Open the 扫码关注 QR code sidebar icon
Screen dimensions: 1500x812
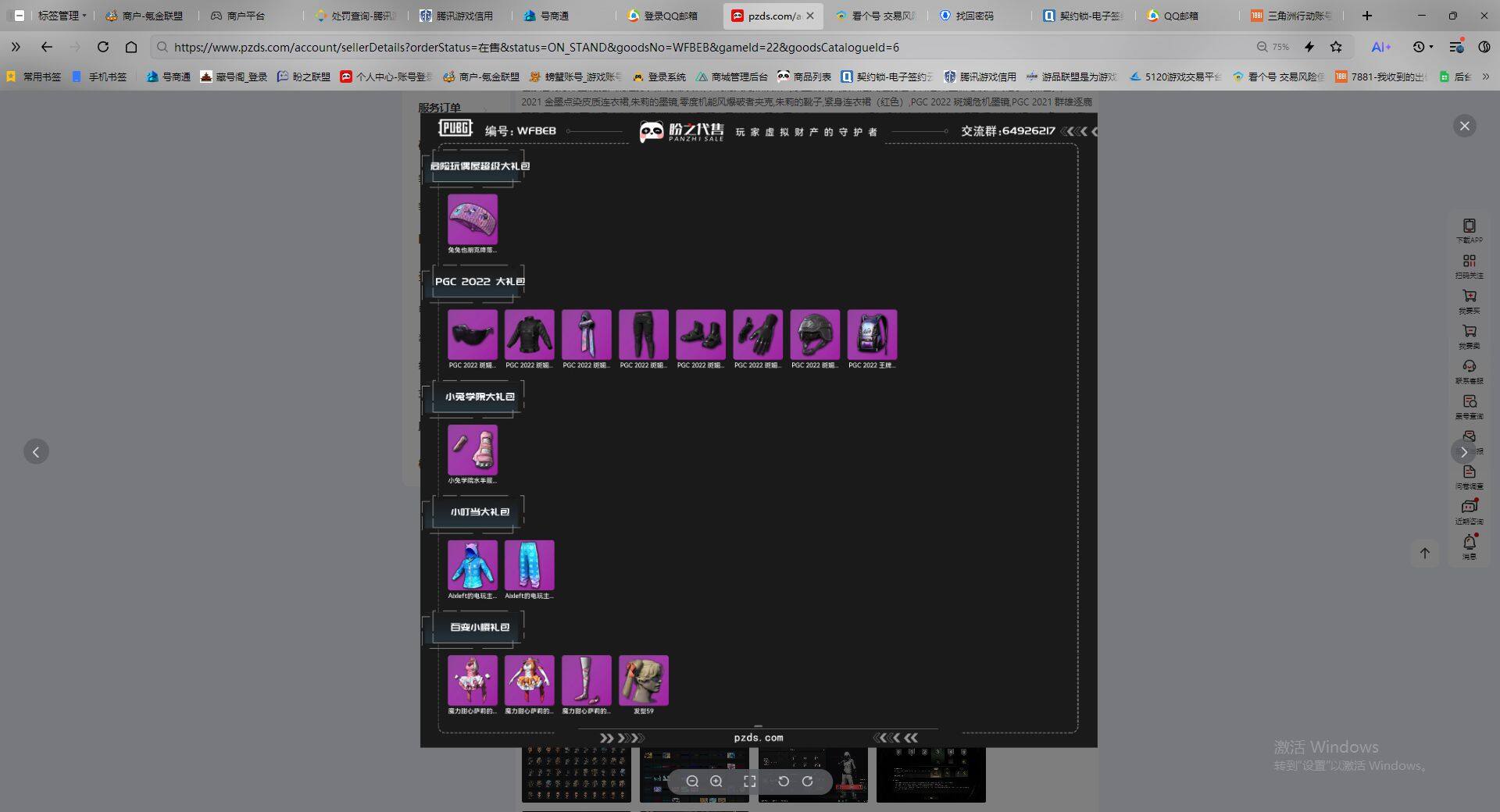click(1470, 265)
